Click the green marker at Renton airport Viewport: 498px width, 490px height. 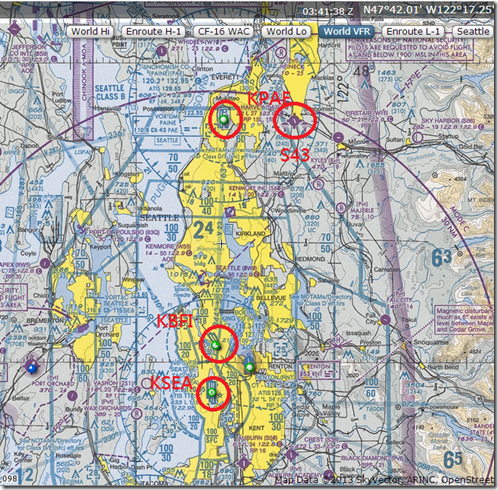point(249,367)
